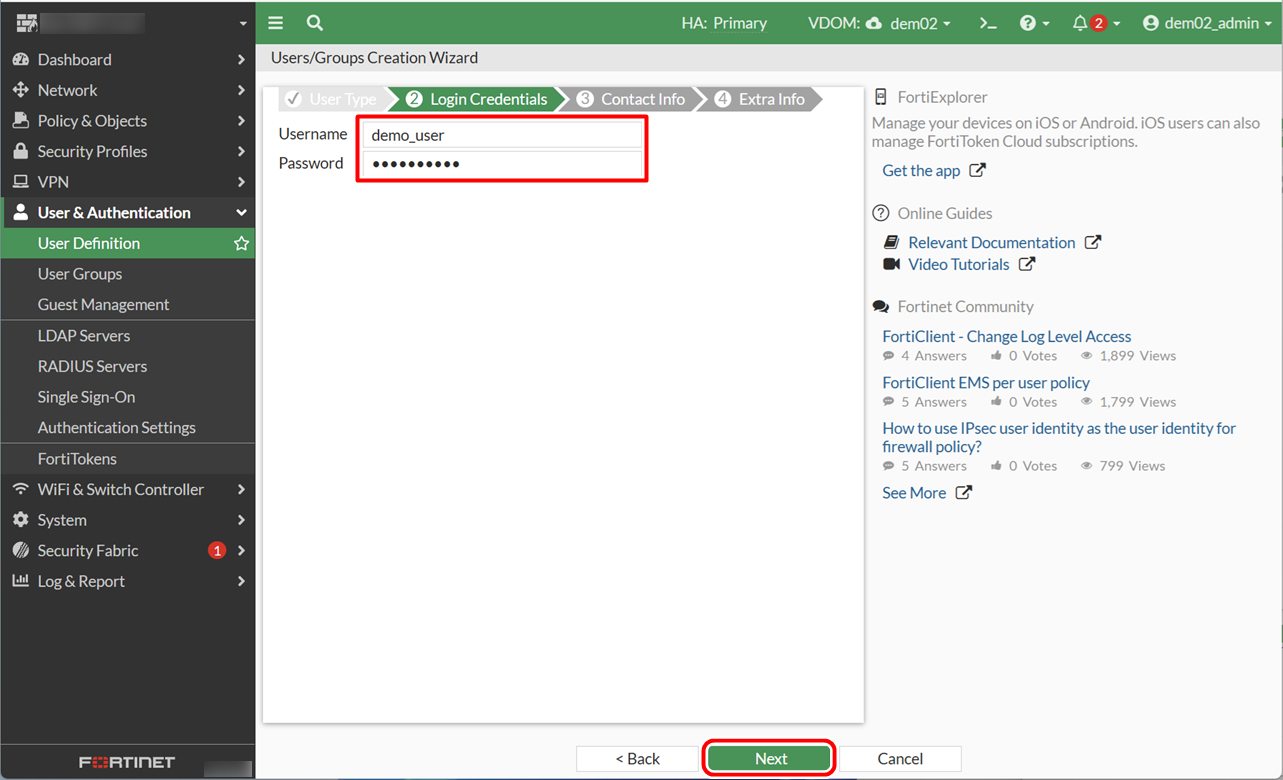Select the Extra Info wizard step
This screenshot has height=780, width=1283.
(761, 99)
